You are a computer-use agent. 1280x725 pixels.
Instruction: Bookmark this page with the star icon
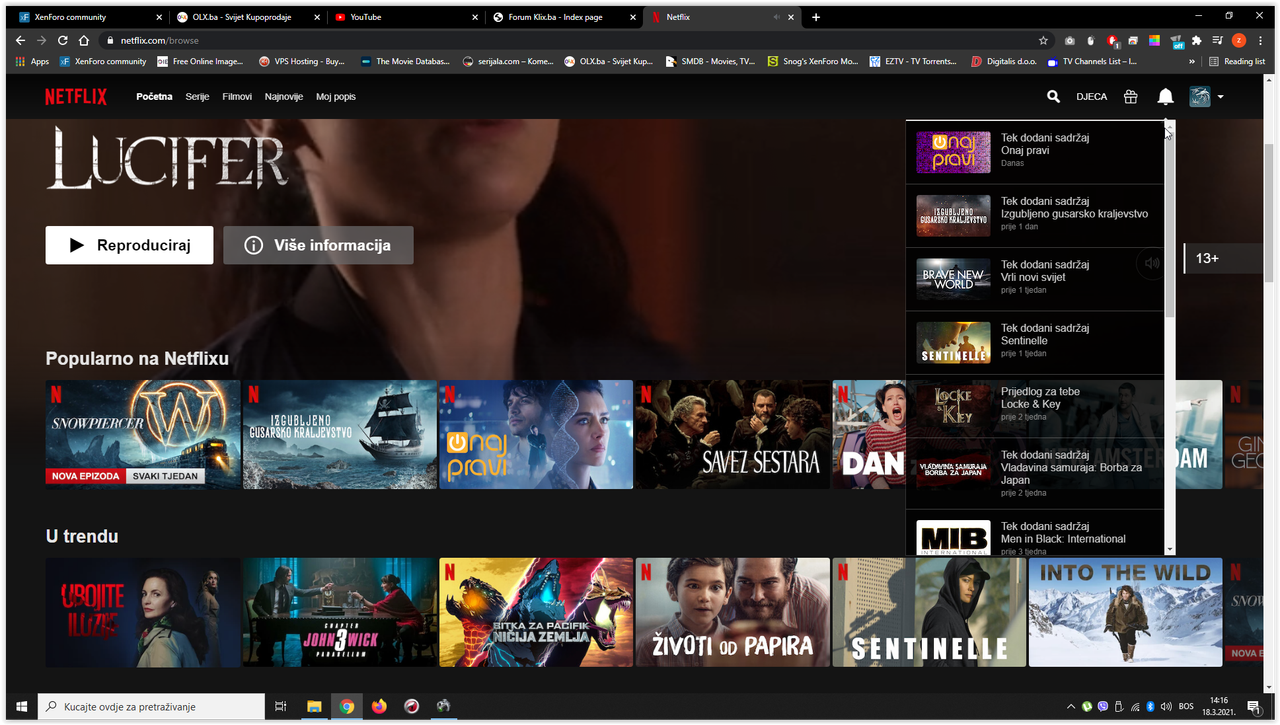click(x=1043, y=41)
